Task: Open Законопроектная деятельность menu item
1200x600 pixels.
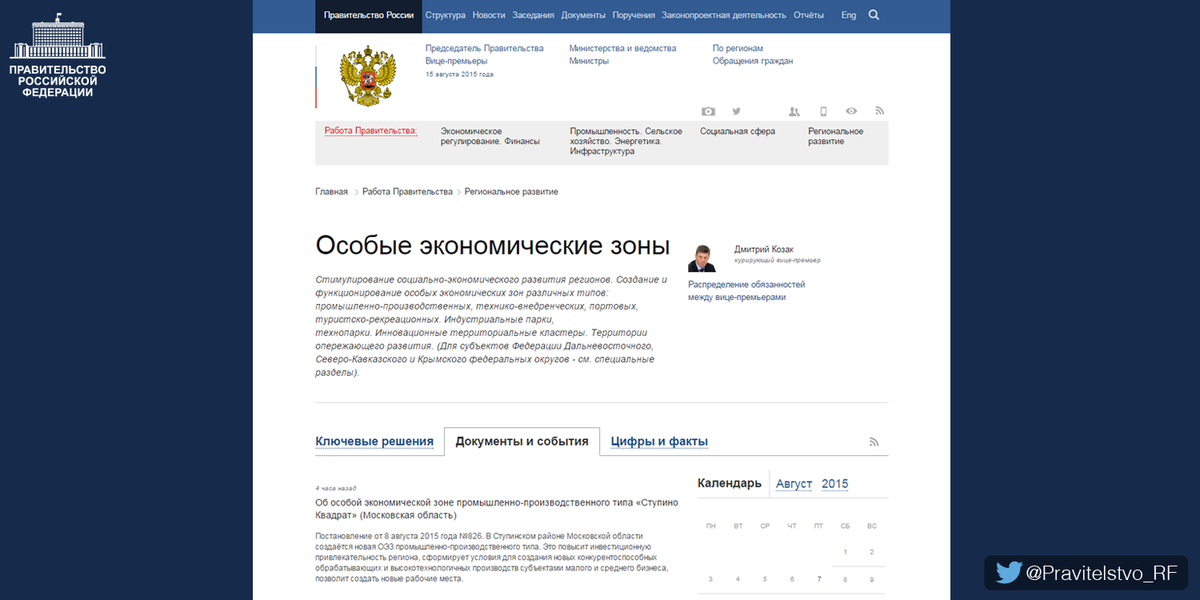Action: (724, 16)
